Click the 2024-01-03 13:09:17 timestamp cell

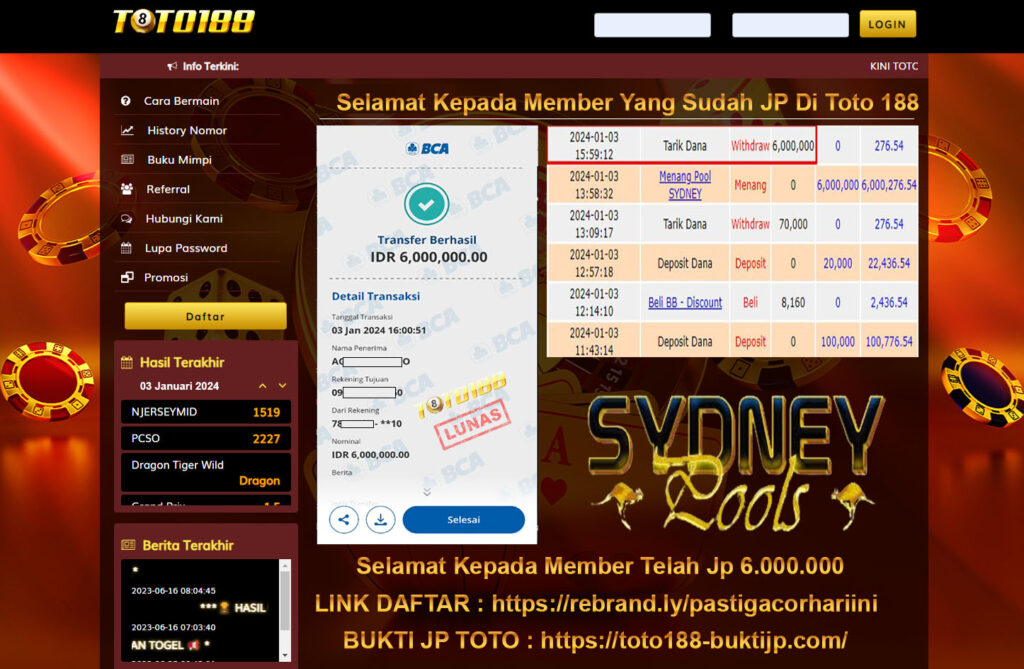point(594,224)
